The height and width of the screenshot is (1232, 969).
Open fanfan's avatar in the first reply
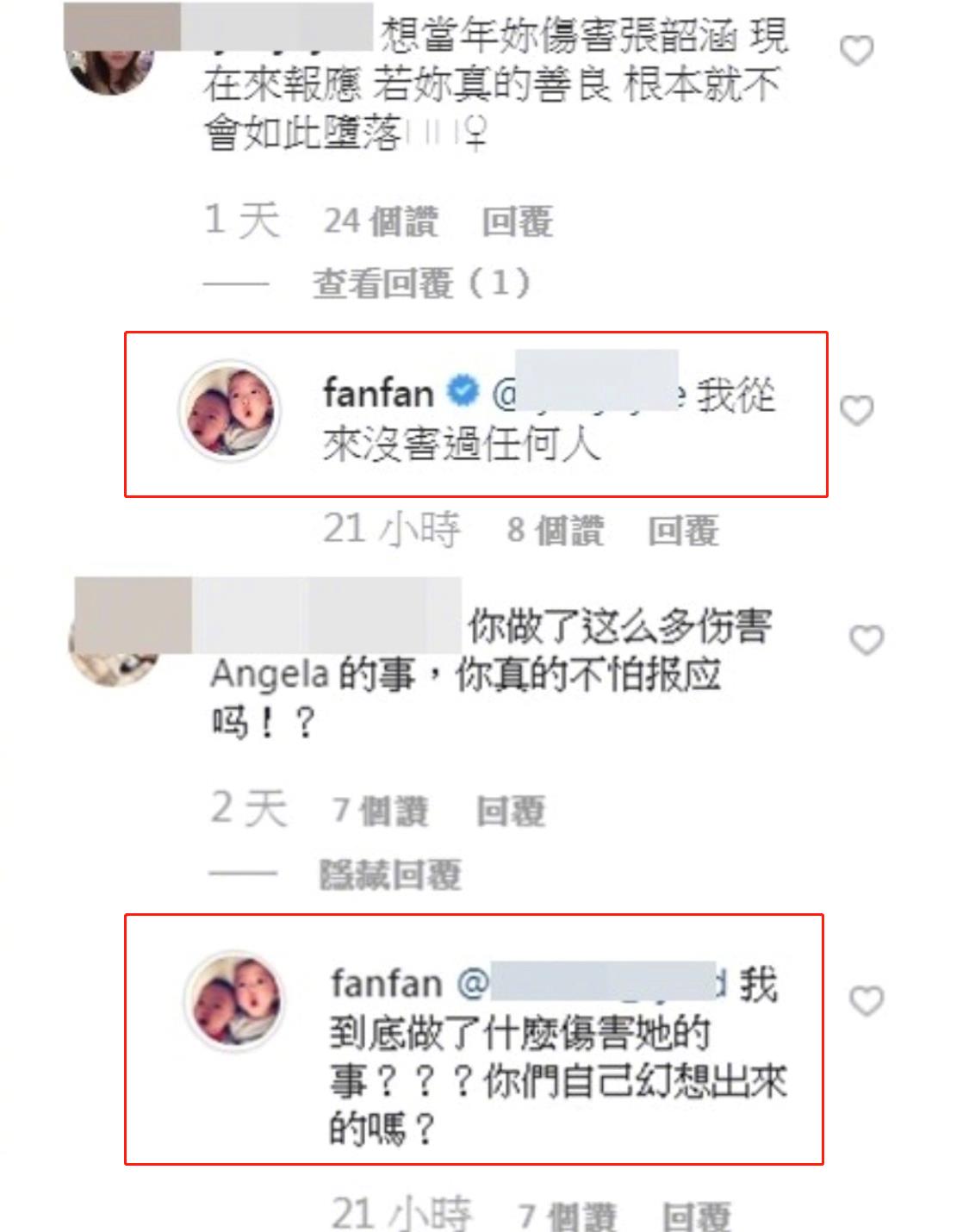(230, 410)
